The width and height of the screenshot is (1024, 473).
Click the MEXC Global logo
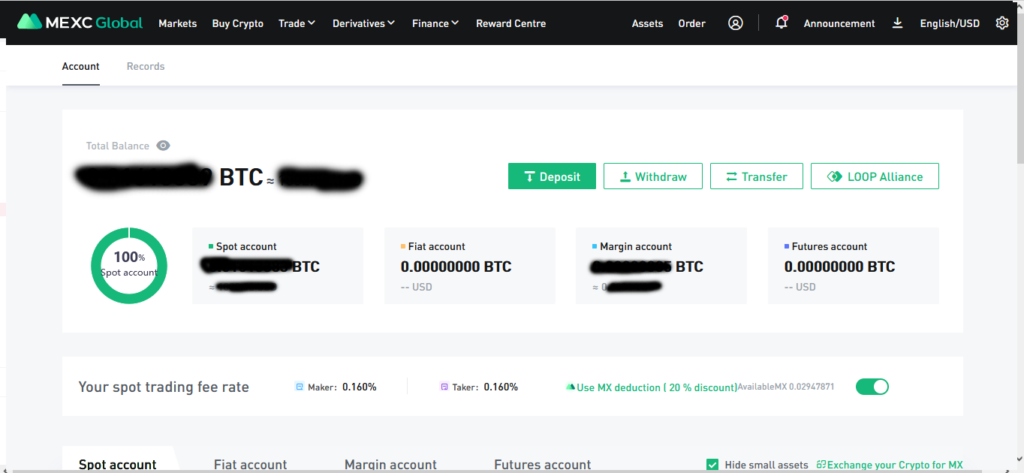coord(80,23)
